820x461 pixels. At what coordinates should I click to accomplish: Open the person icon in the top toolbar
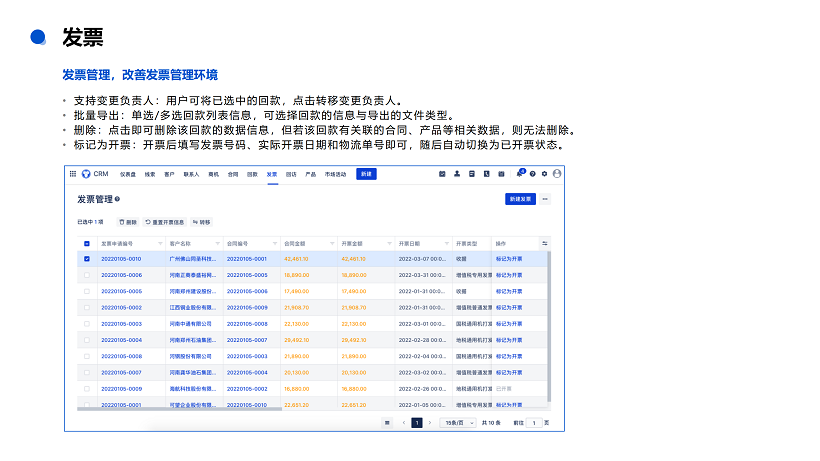click(x=457, y=174)
